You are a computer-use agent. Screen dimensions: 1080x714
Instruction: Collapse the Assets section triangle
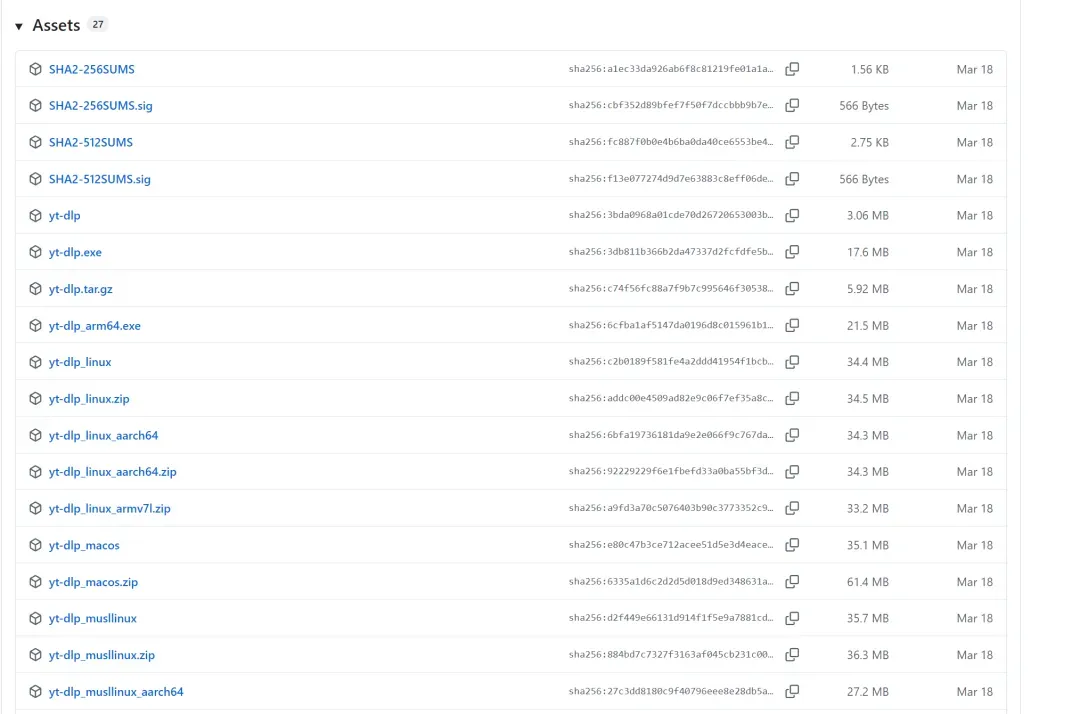[x=19, y=26]
